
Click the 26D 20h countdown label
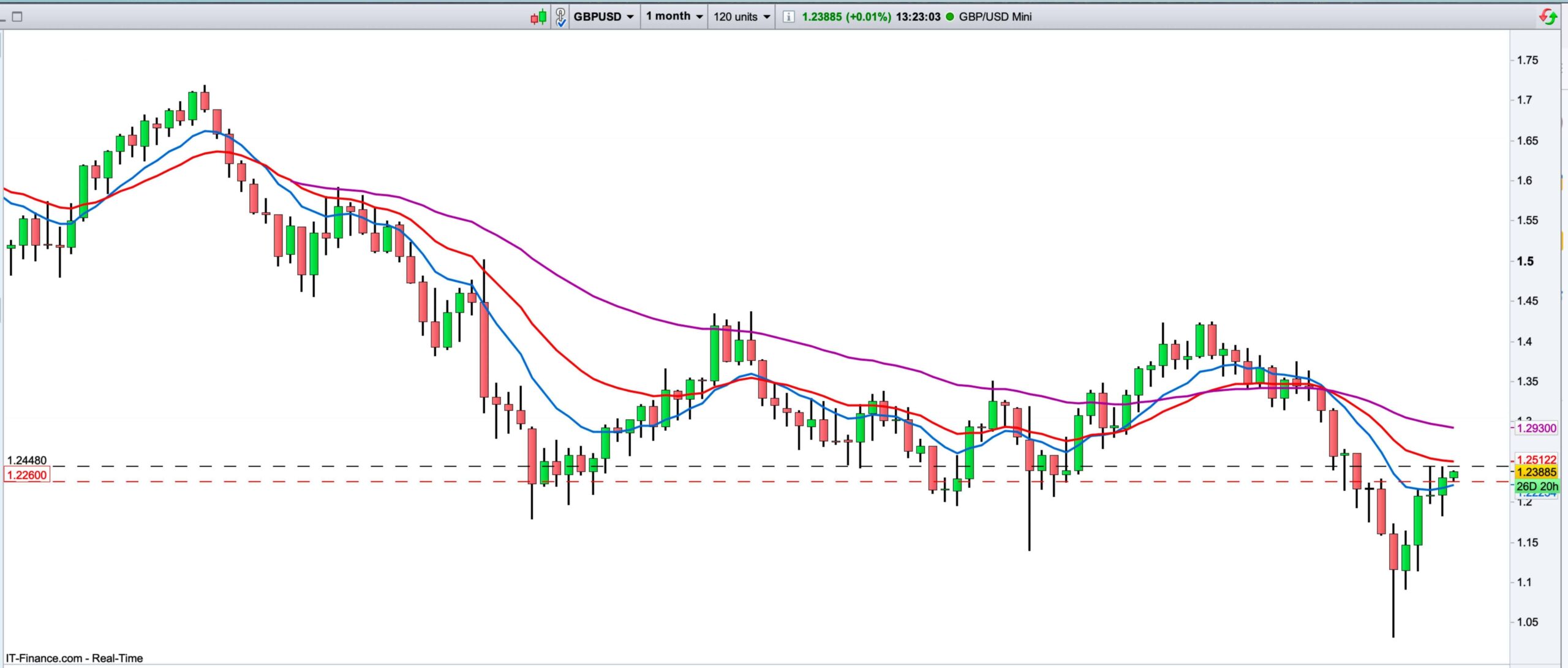[x=1537, y=486]
